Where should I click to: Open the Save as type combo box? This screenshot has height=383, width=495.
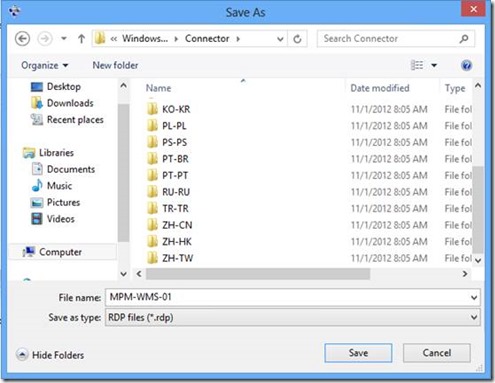coord(293,317)
